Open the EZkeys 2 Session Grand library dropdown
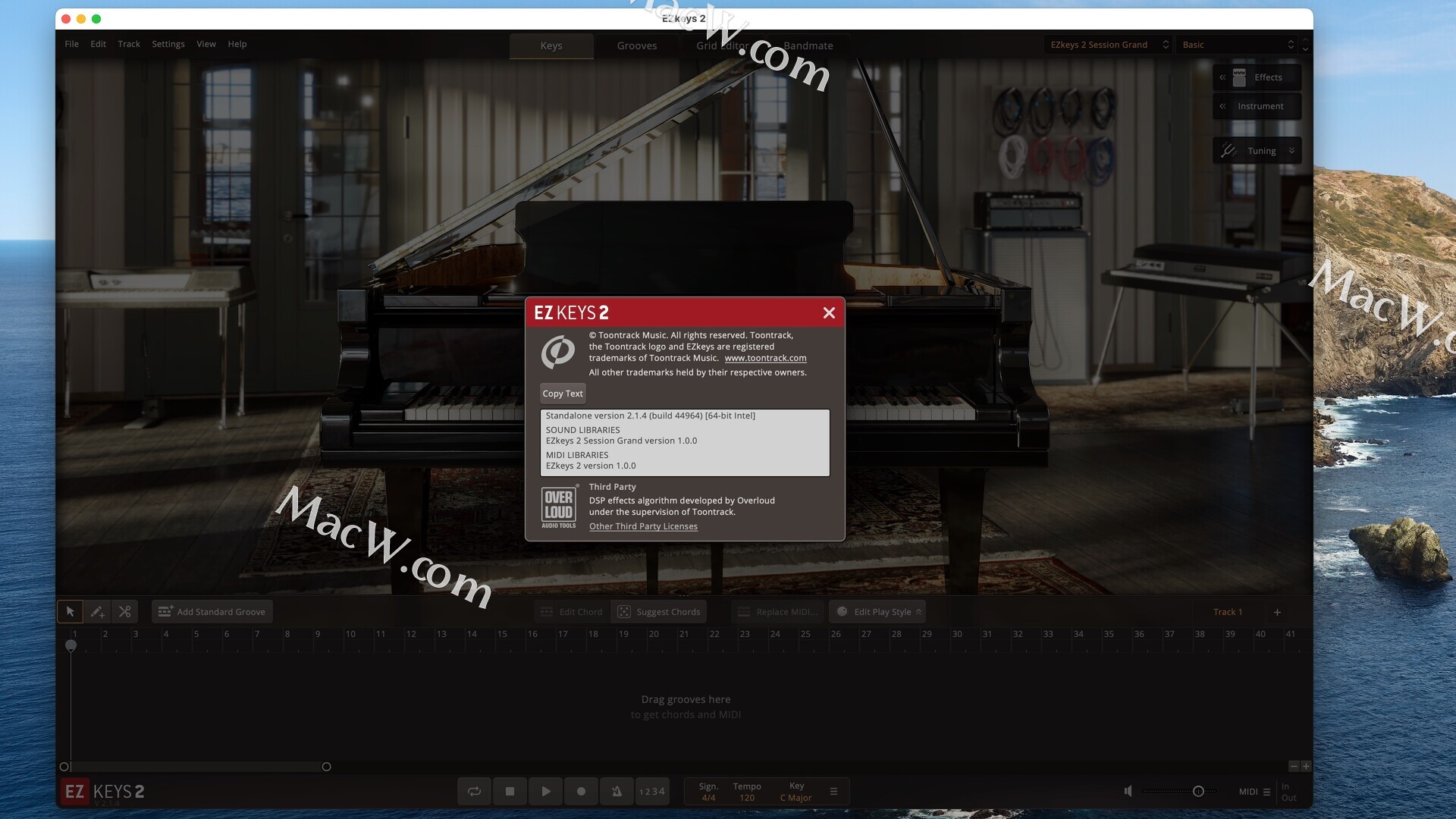The width and height of the screenshot is (1456, 819). click(1109, 45)
